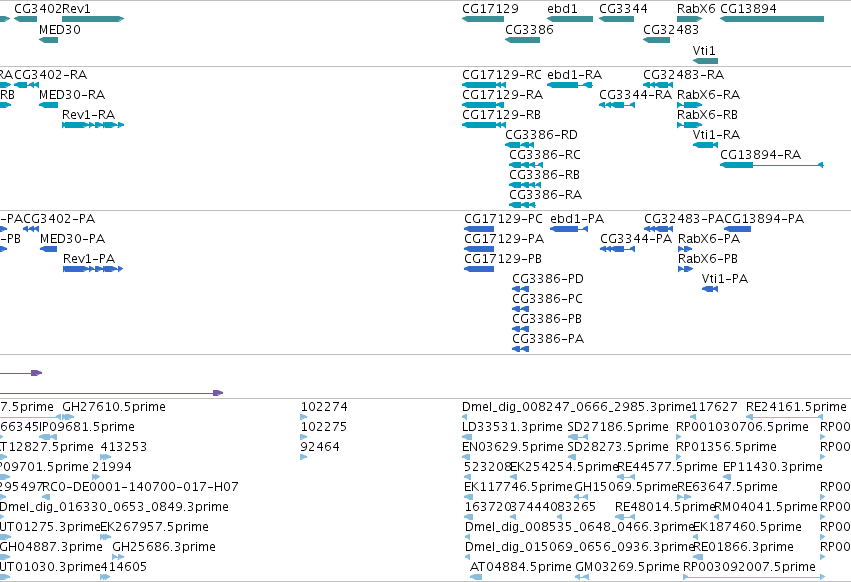Viewport: 851px width, 582px height.
Task: Click EST entry 102274
Action: 324,407
